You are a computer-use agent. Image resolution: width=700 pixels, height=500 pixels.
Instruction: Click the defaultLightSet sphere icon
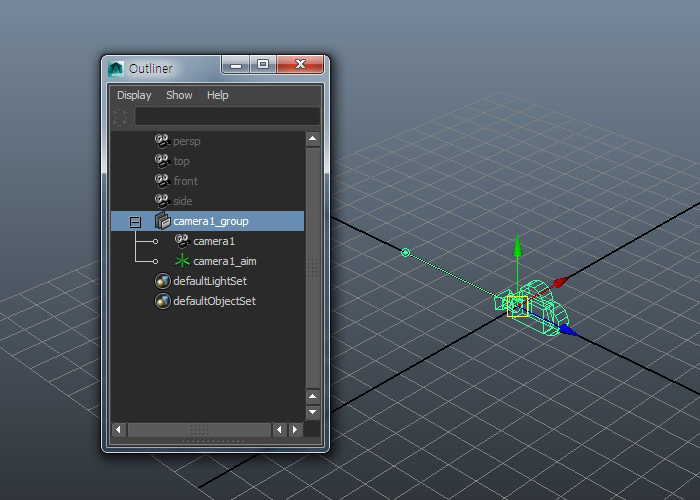162,281
